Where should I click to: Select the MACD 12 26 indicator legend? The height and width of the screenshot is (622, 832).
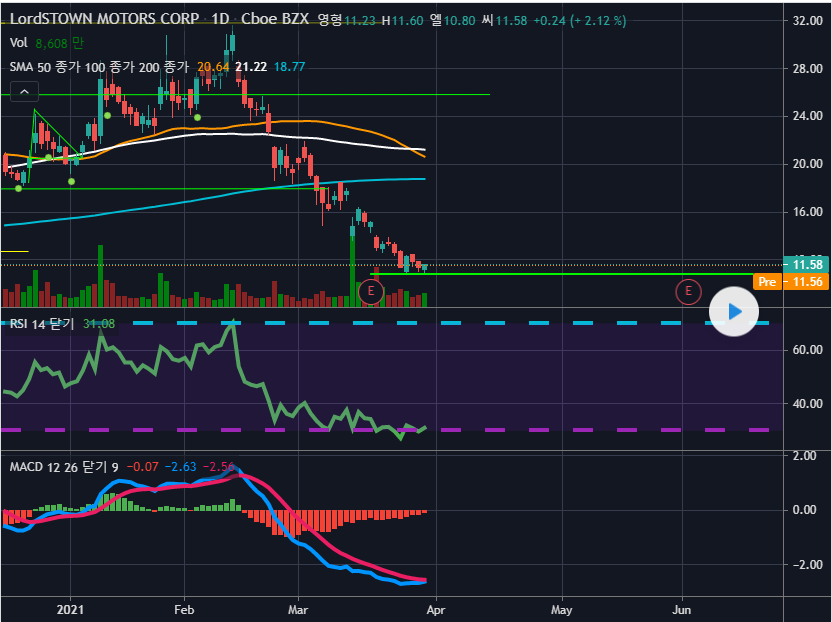point(65,467)
